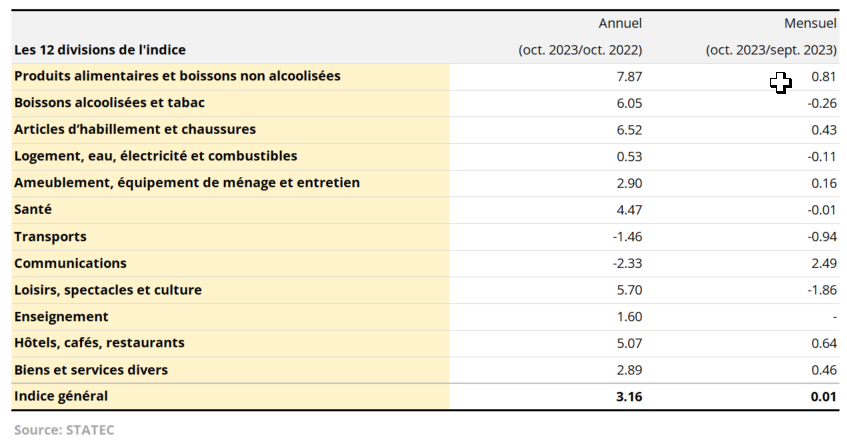Select the Indice général annual value 3.16
The height and width of the screenshot is (442, 847).
click(629, 396)
